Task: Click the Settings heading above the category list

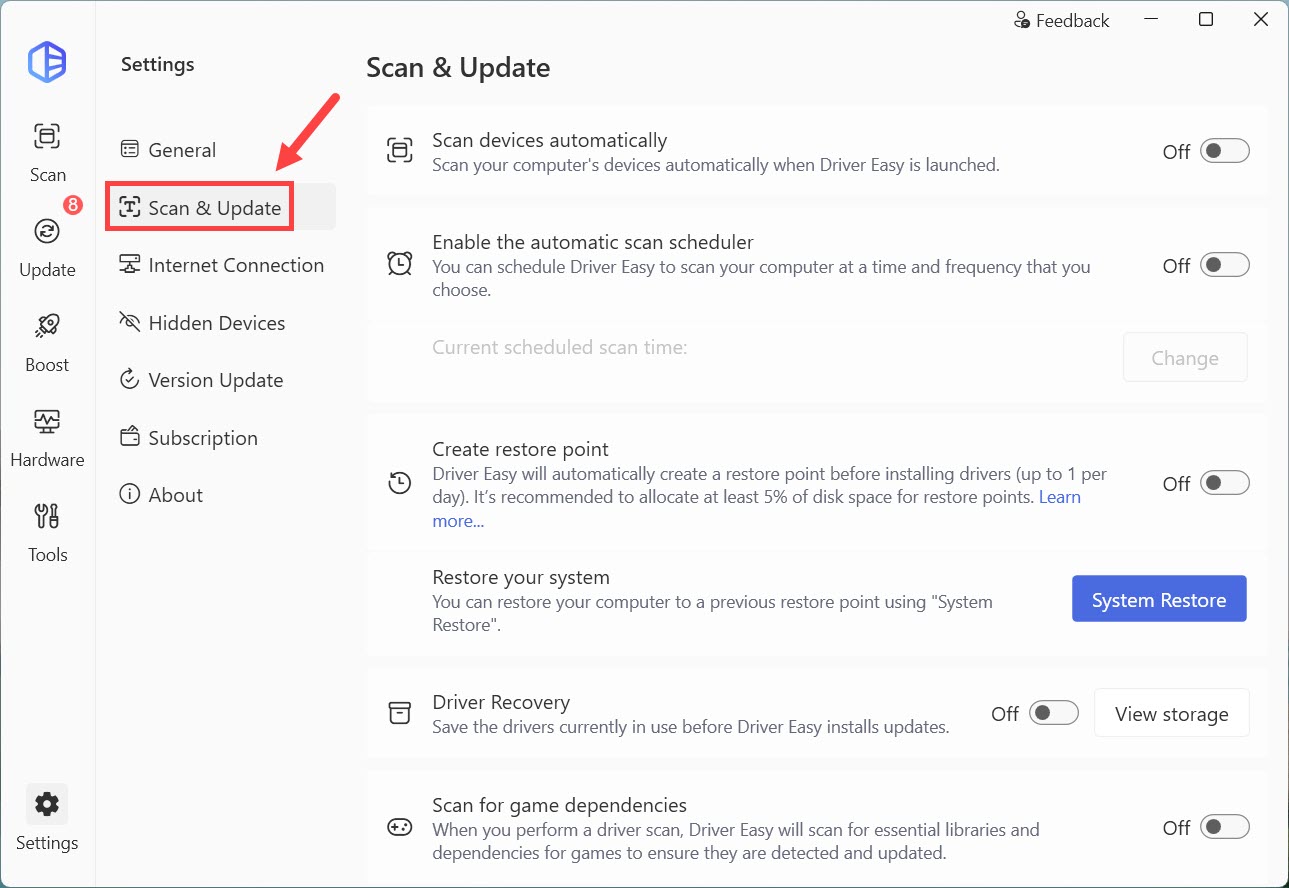Action: pyautogui.click(x=158, y=65)
